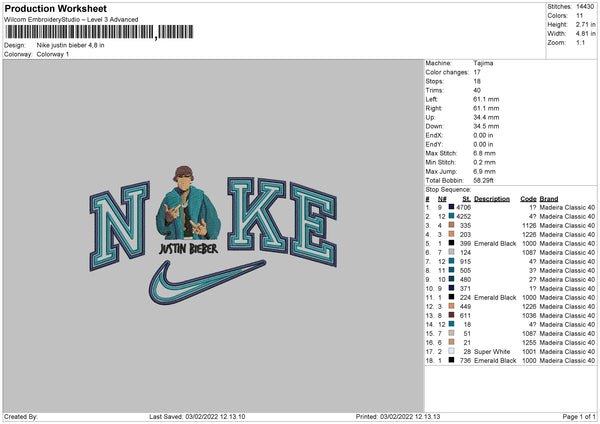600x424 pixels.
Task: Click the stitch count 4252 in row 2
Action: [x=463, y=217]
